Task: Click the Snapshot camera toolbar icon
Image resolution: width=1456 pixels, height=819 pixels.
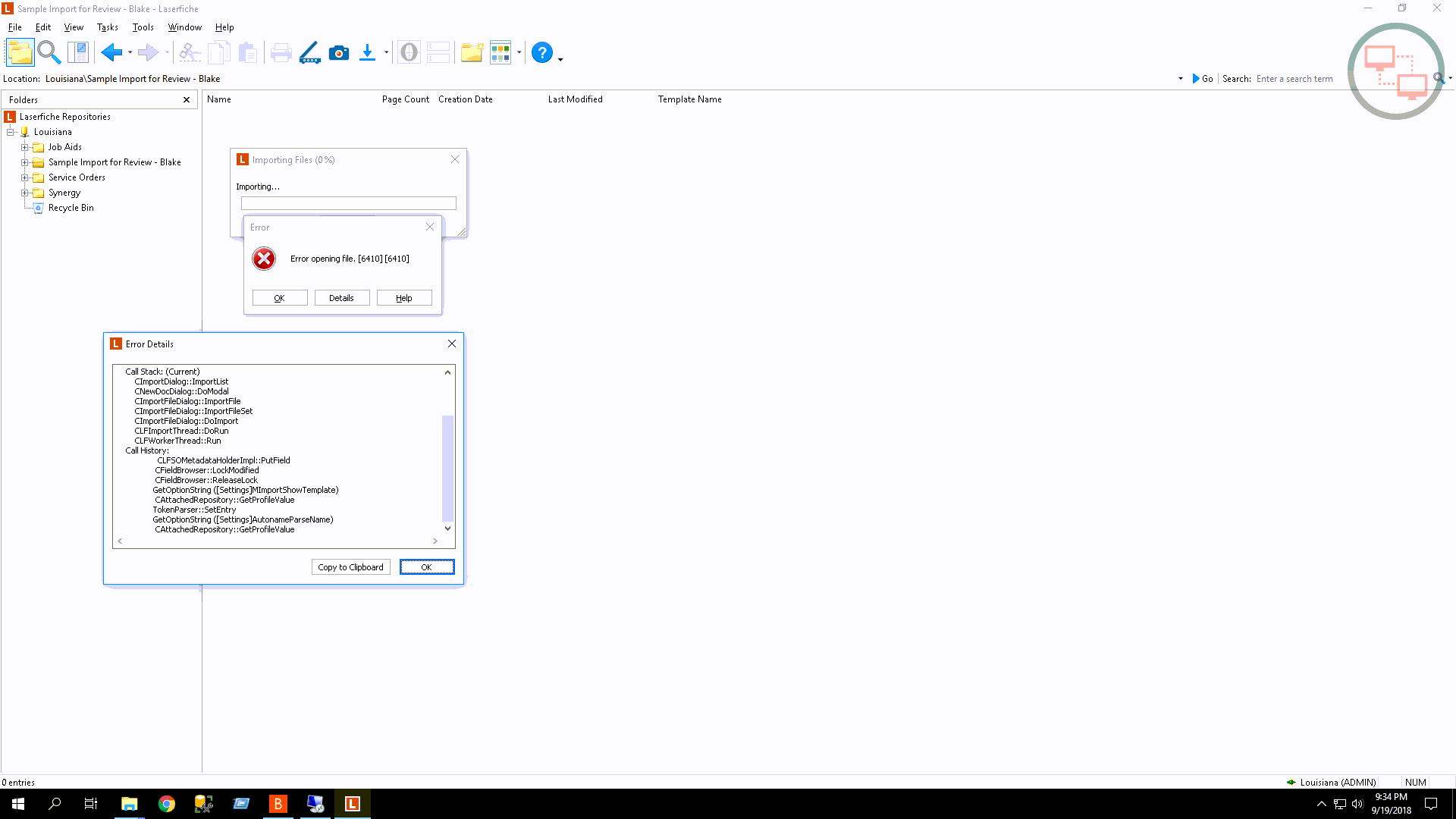Action: pyautogui.click(x=339, y=52)
